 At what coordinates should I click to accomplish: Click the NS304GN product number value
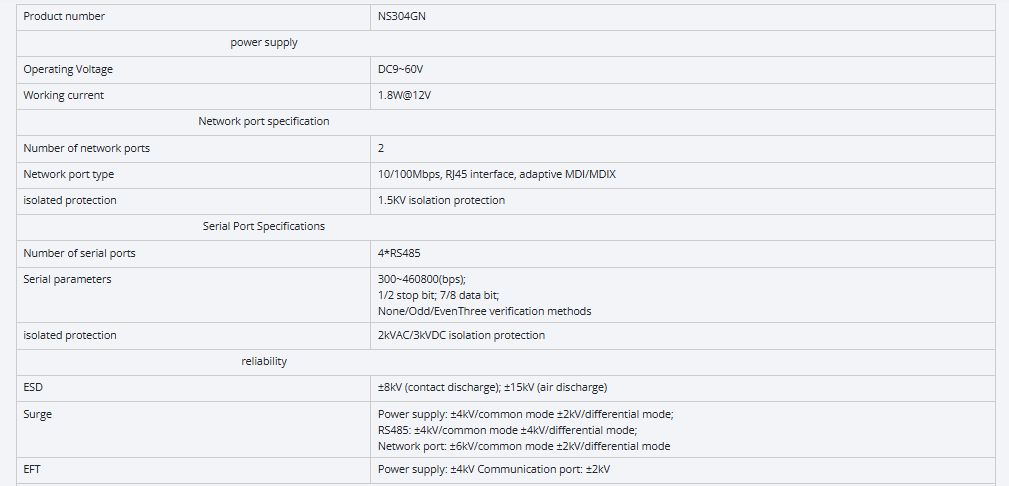coord(403,16)
